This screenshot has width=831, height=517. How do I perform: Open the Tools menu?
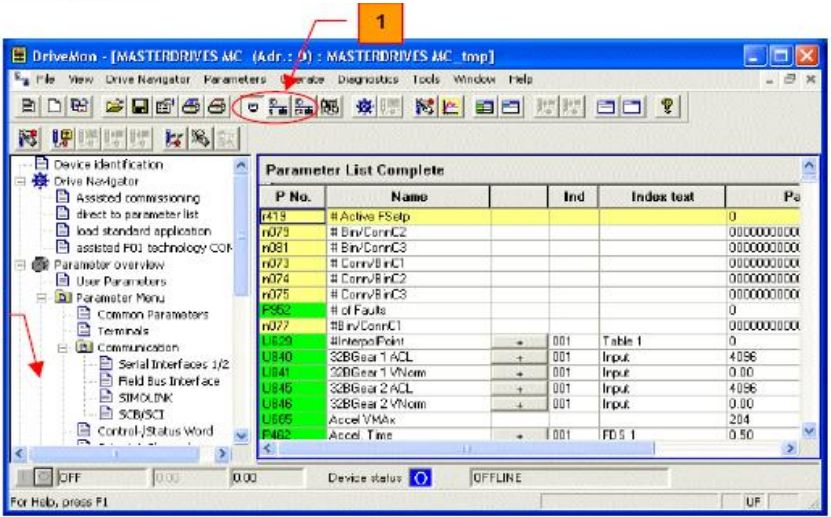(x=427, y=79)
